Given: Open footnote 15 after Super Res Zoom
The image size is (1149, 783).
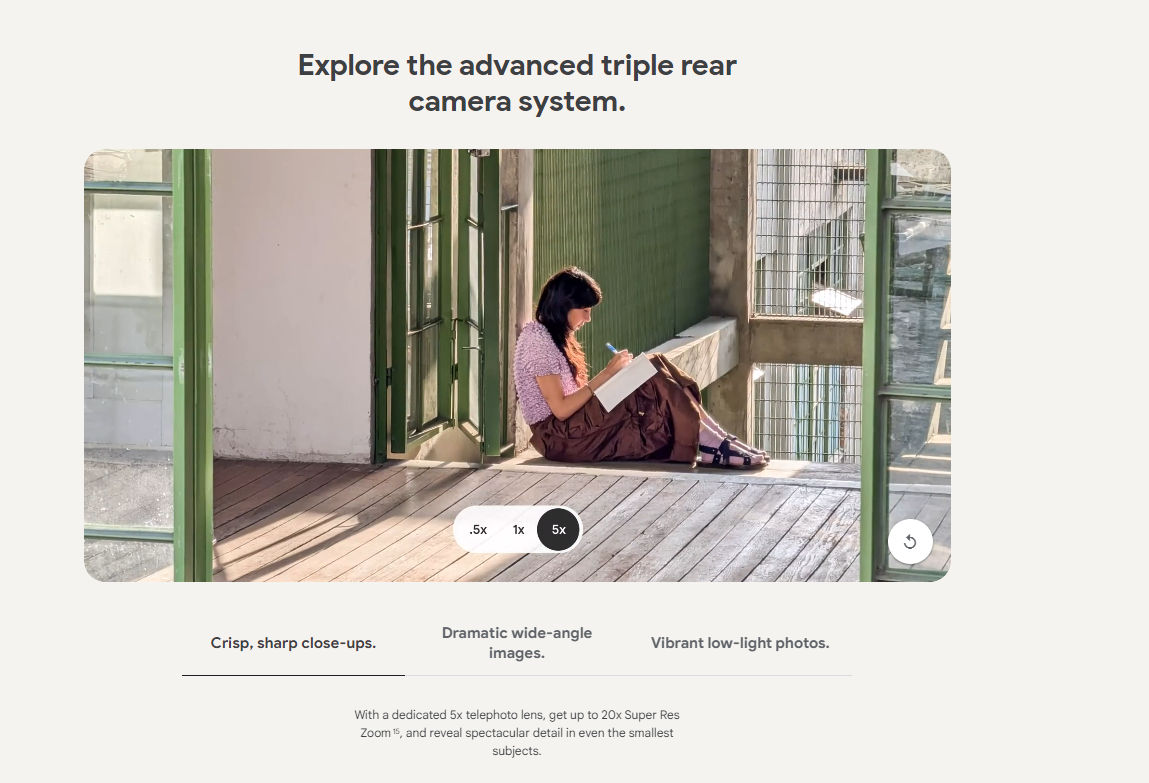Looking at the screenshot, I should pyautogui.click(x=396, y=732).
